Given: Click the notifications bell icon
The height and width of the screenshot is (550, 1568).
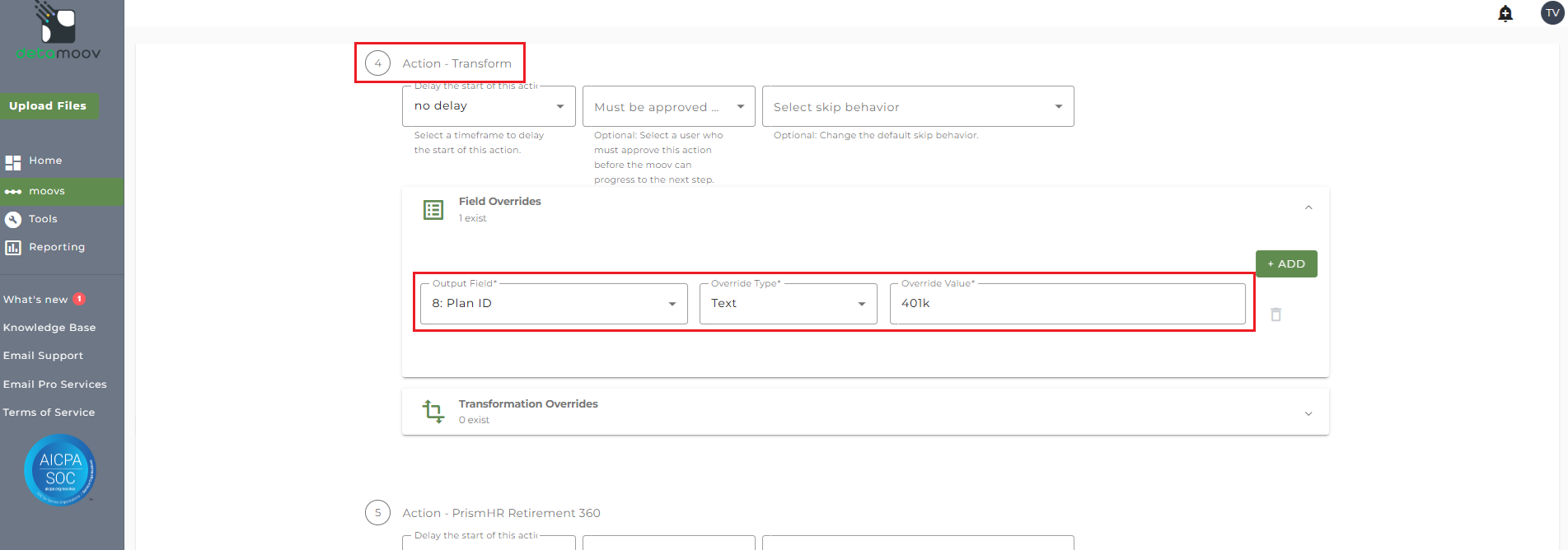Looking at the screenshot, I should pos(1505,13).
